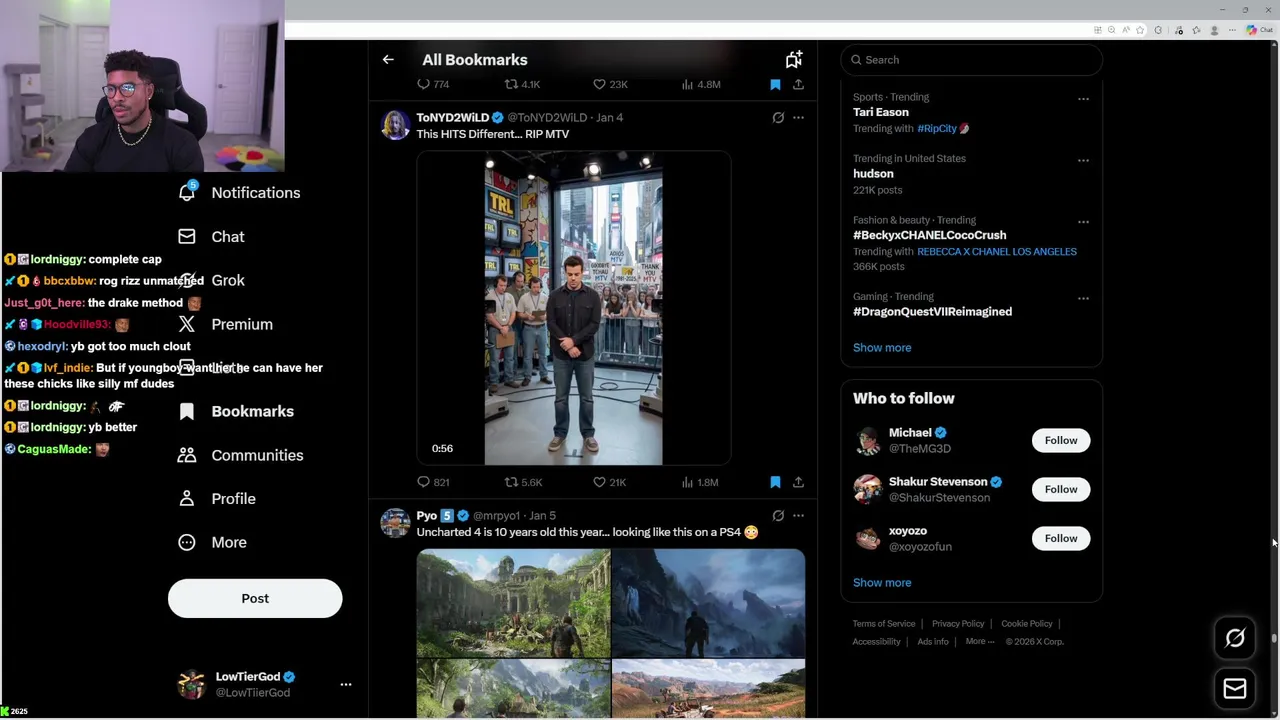
Task: Expand the footer More menu
Action: click(979, 642)
